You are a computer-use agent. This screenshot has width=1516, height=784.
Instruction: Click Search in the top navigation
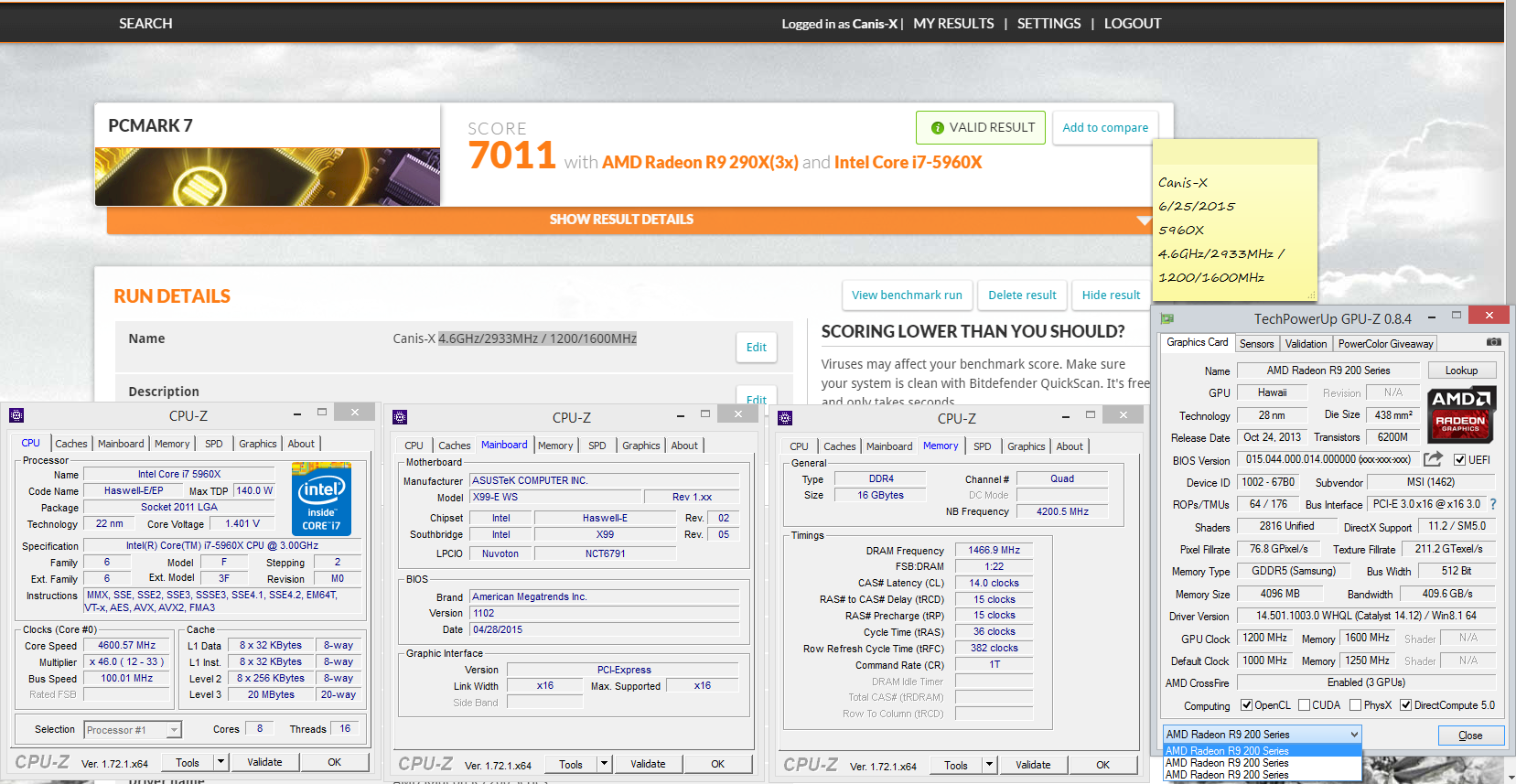pos(145,24)
